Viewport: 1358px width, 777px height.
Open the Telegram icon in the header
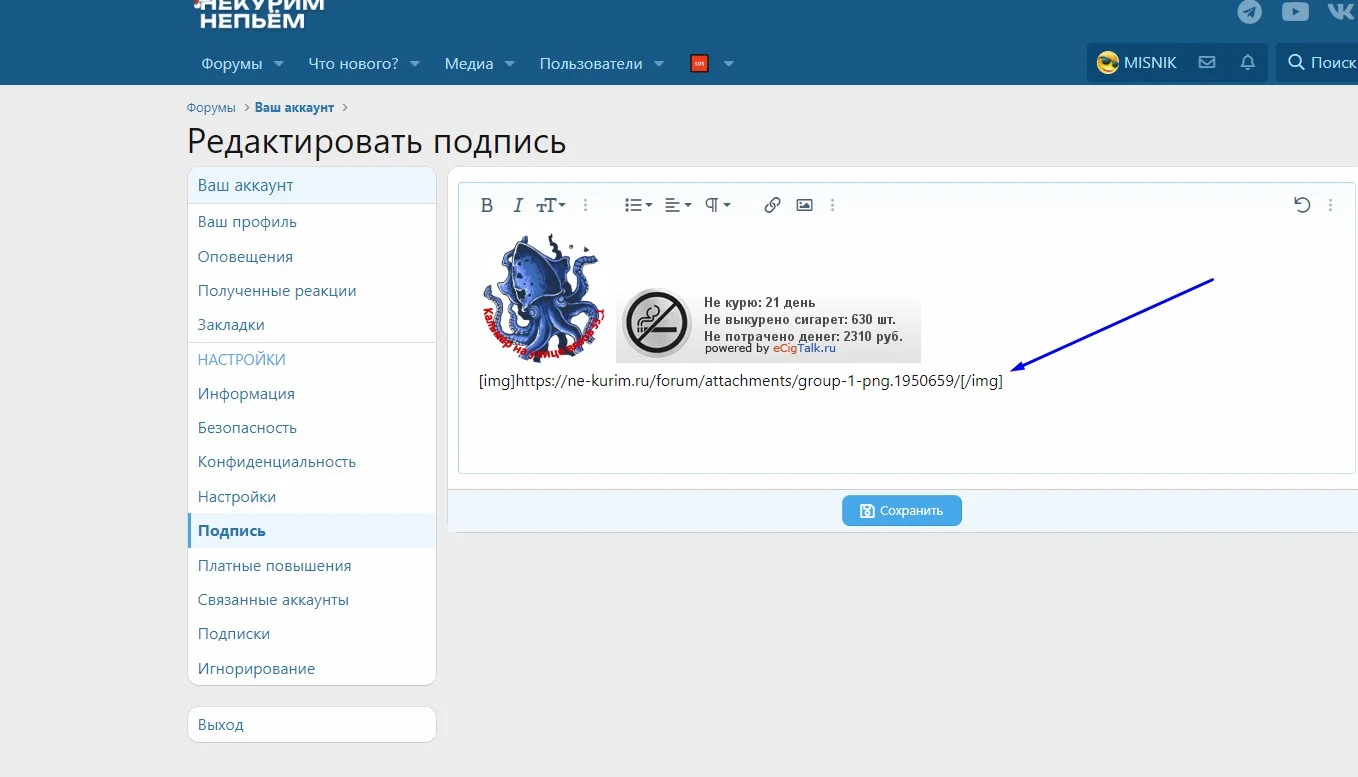[x=1249, y=12]
